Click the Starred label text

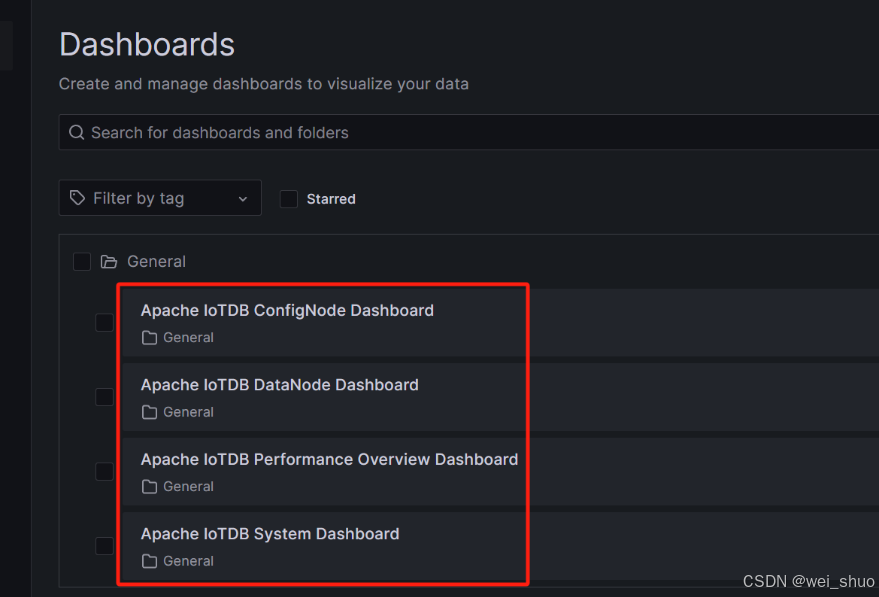point(331,199)
